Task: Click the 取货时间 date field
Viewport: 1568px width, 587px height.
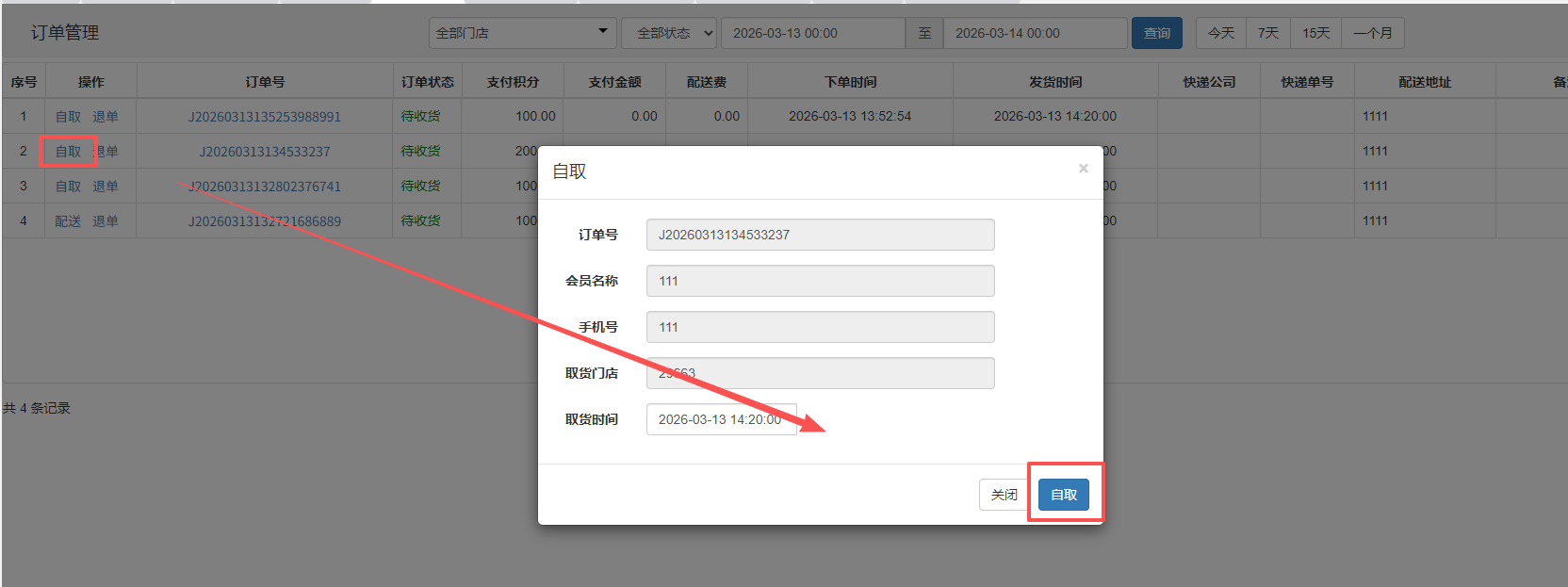Action: click(721, 419)
